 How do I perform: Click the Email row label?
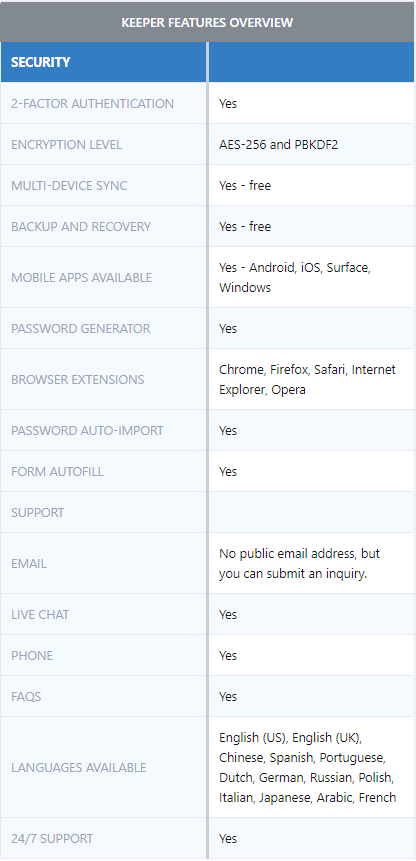pos(29,563)
